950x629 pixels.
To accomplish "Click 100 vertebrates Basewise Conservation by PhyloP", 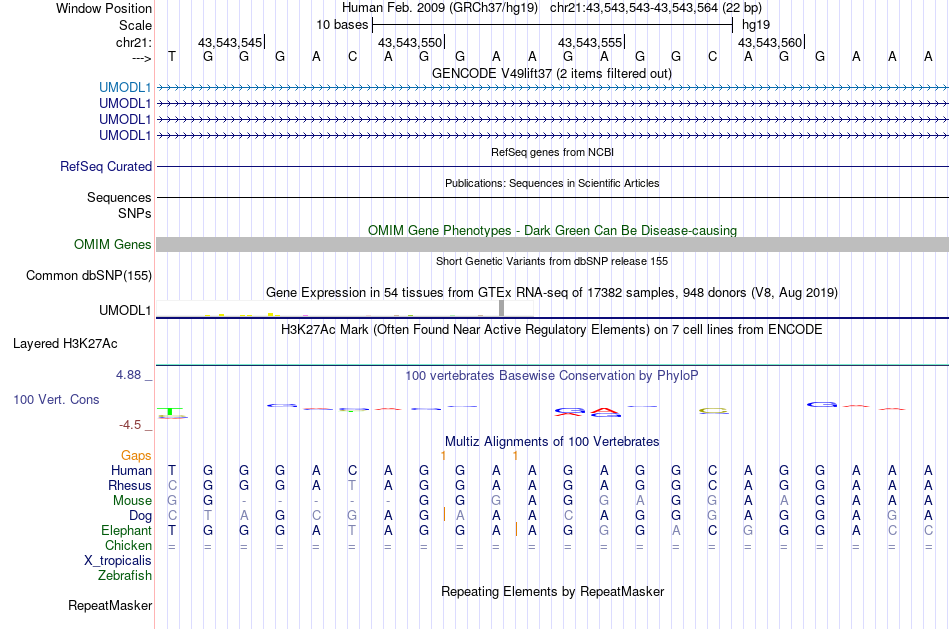I will [552, 376].
